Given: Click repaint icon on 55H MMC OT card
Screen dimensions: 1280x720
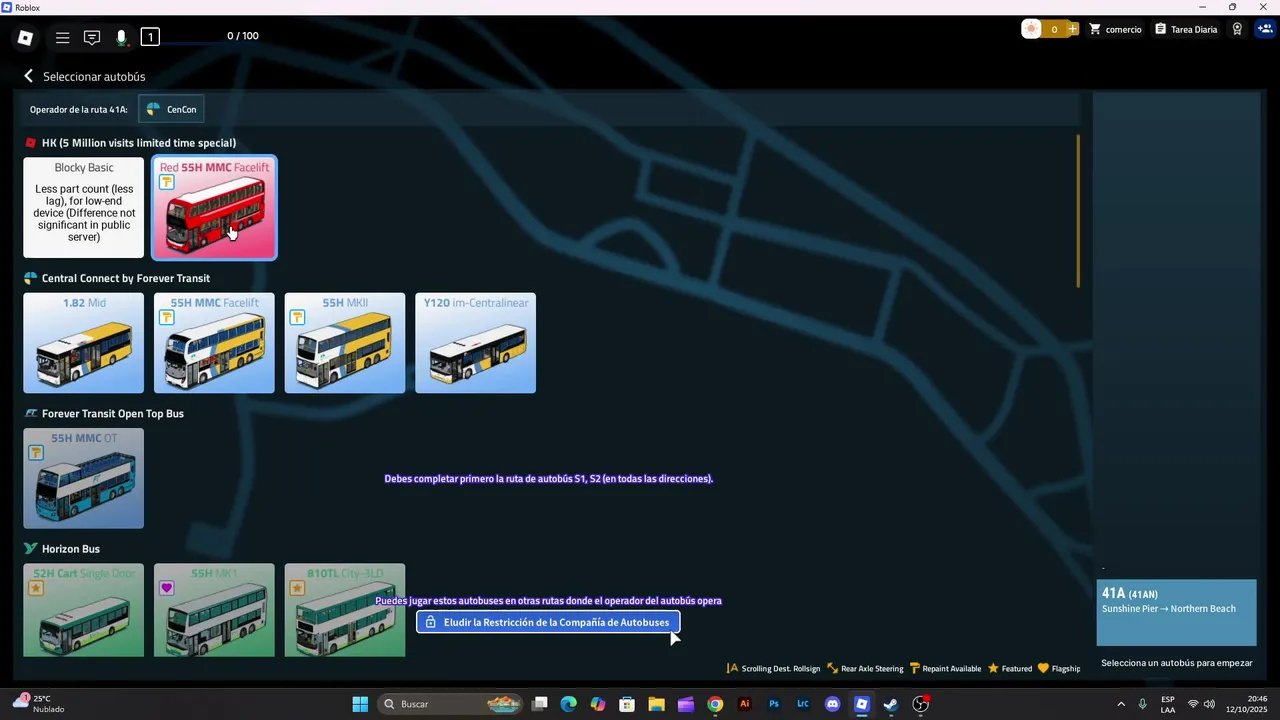Looking at the screenshot, I should (x=36, y=452).
